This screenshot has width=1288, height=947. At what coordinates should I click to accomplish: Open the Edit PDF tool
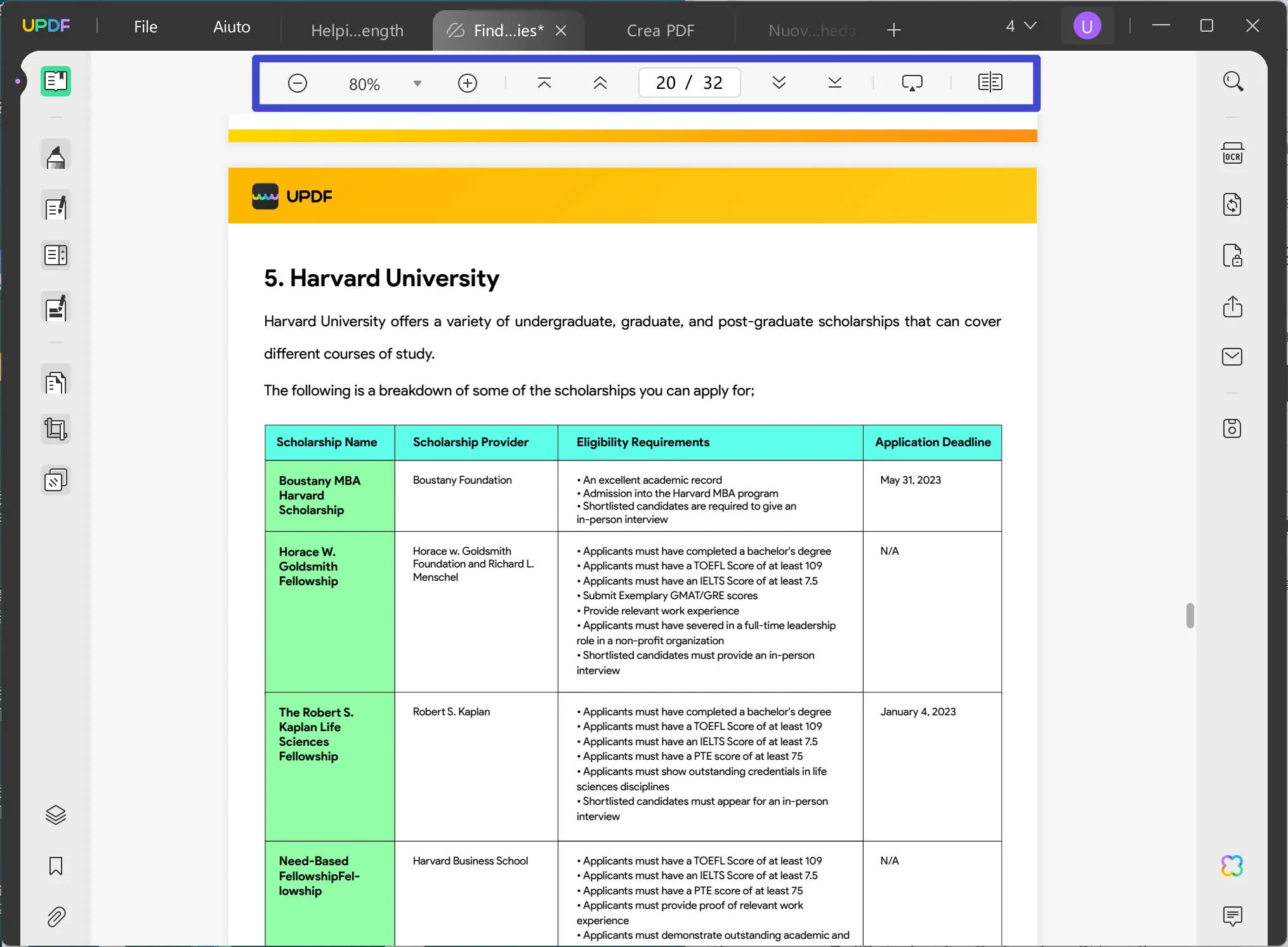click(56, 206)
